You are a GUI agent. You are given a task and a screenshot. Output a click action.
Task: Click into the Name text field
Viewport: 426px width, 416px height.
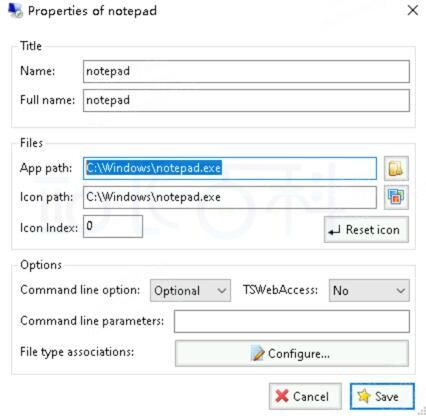click(246, 71)
